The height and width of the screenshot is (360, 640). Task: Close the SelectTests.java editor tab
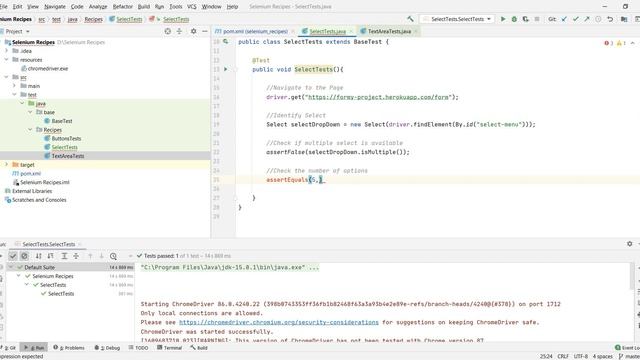click(351, 31)
